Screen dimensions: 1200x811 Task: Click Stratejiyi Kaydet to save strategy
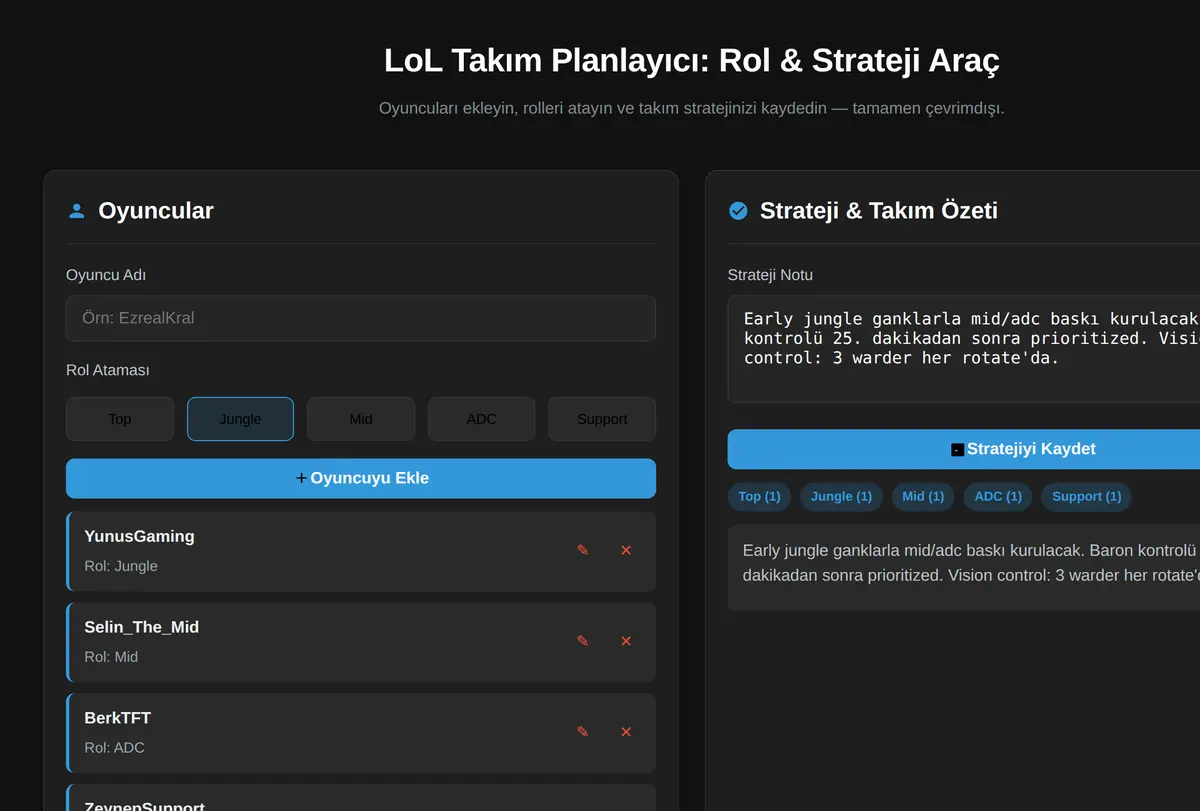964,449
